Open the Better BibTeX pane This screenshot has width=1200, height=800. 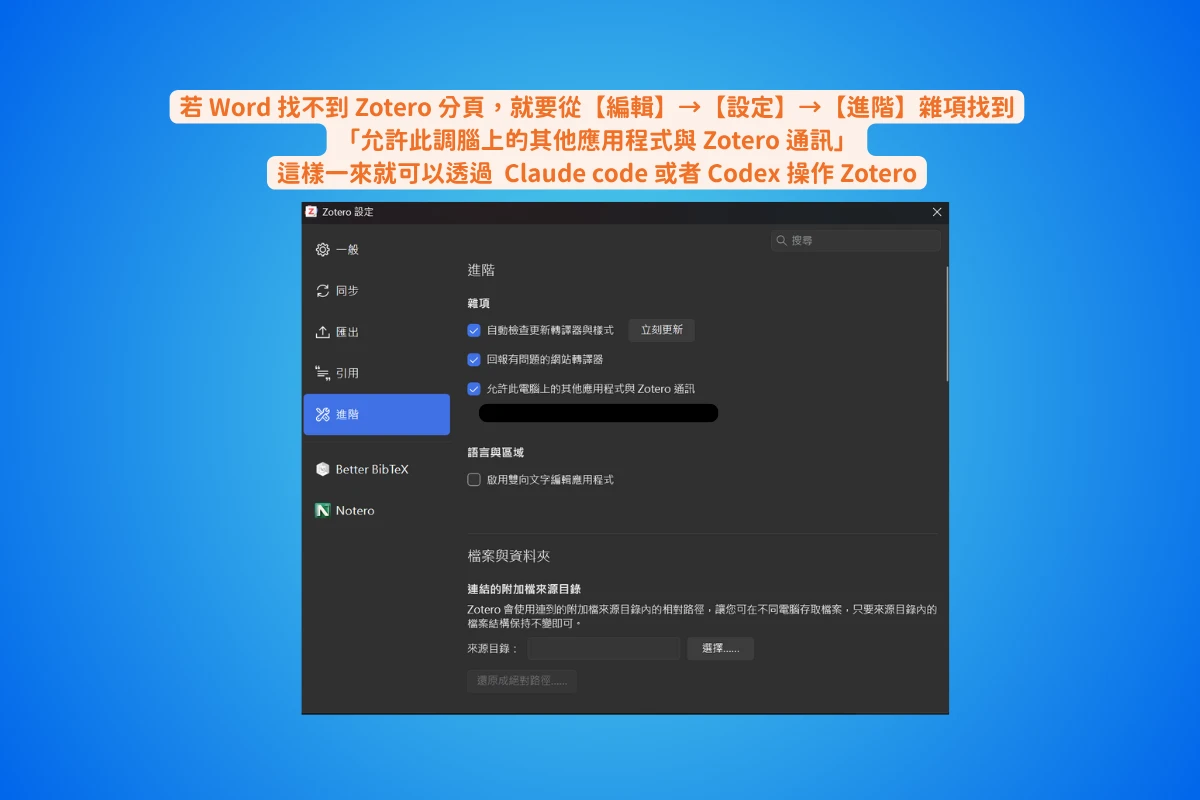tap(377, 469)
